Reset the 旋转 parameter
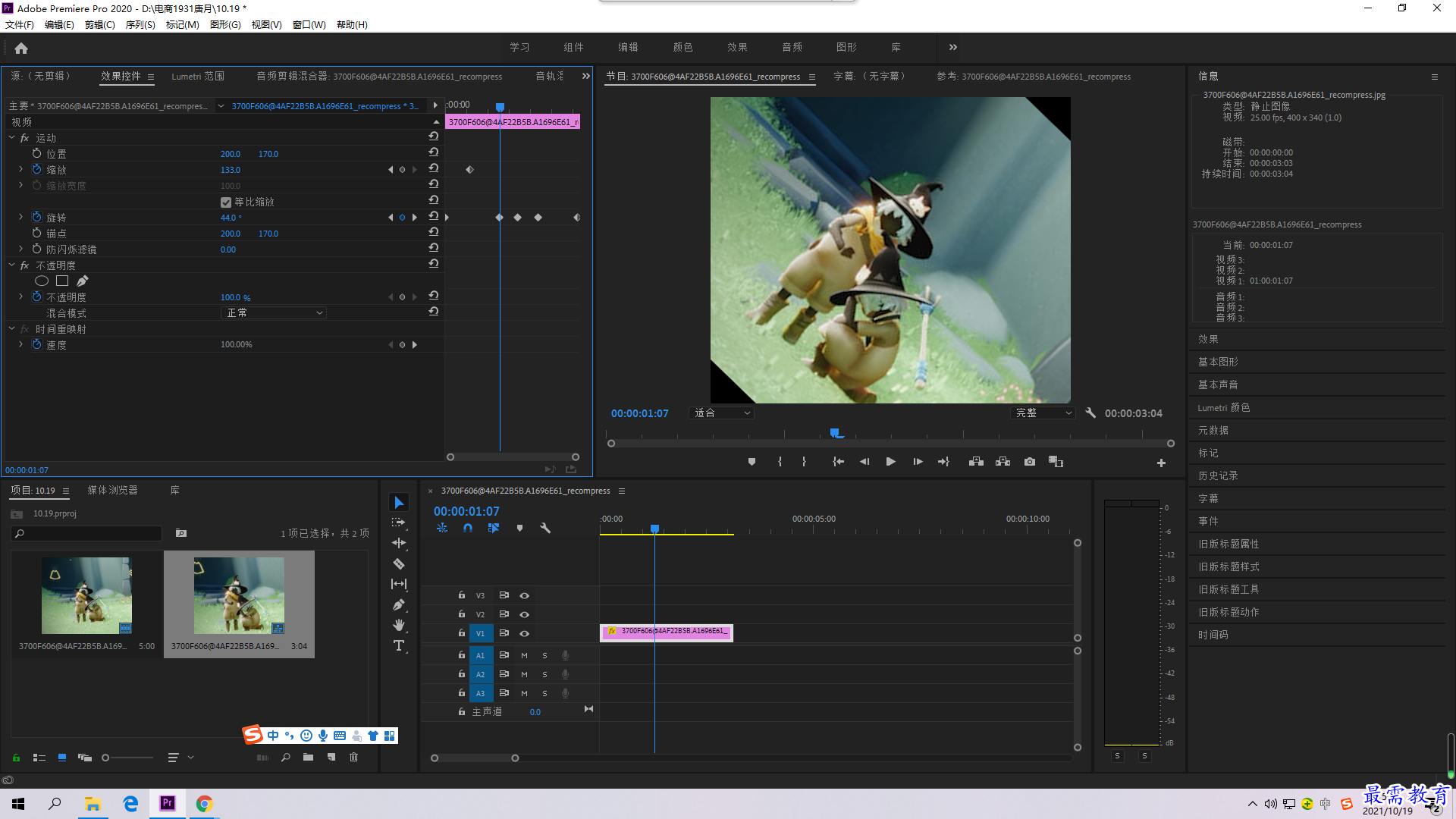The height and width of the screenshot is (819, 1456). 434,217
